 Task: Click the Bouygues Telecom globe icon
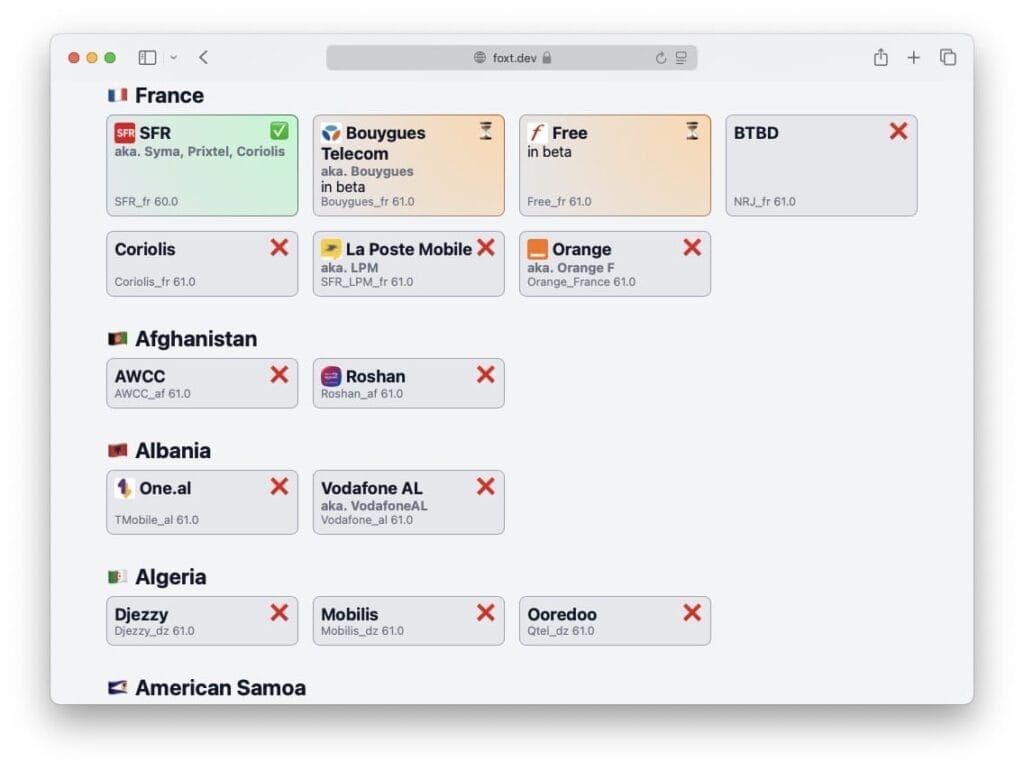[x=330, y=131]
